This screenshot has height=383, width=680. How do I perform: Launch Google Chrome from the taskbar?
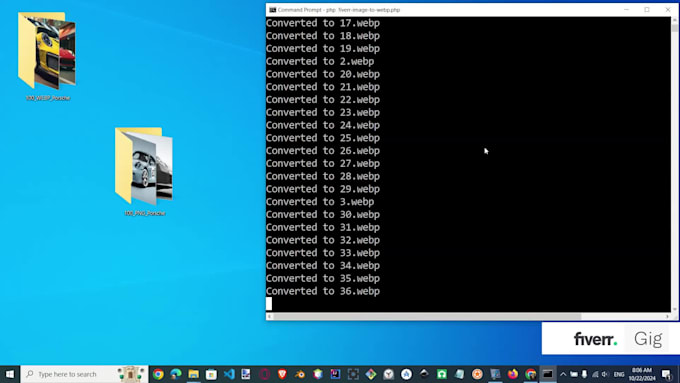158,374
